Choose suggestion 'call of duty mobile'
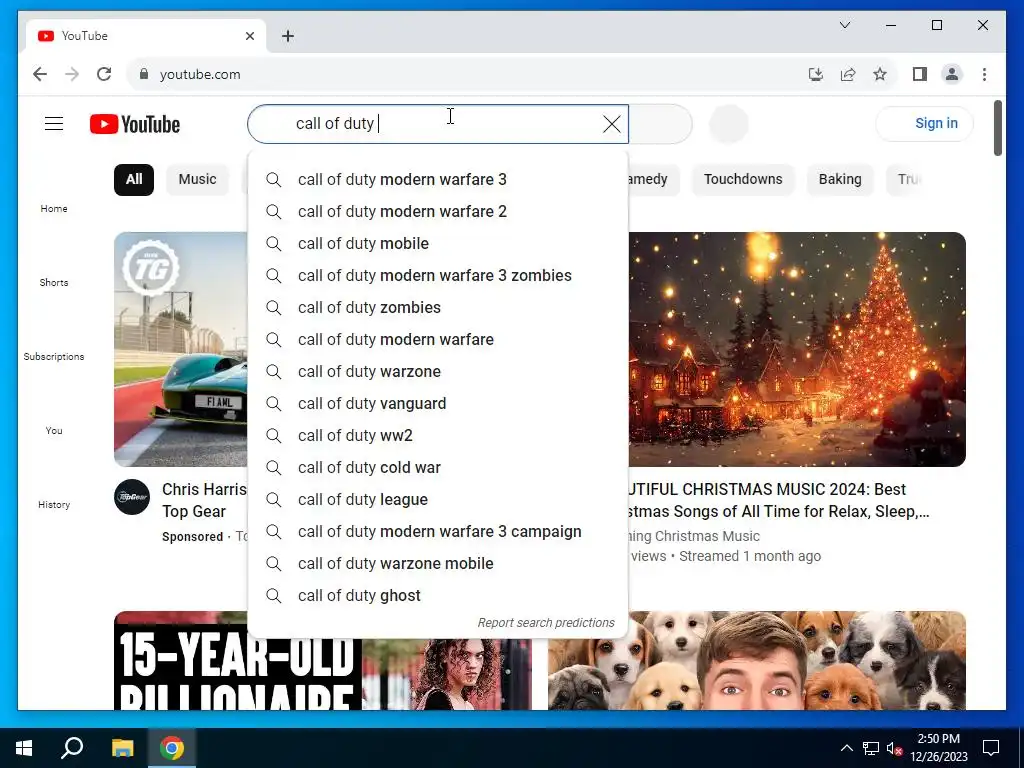Screen dimensions: 1024x768 click(x=438, y=244)
